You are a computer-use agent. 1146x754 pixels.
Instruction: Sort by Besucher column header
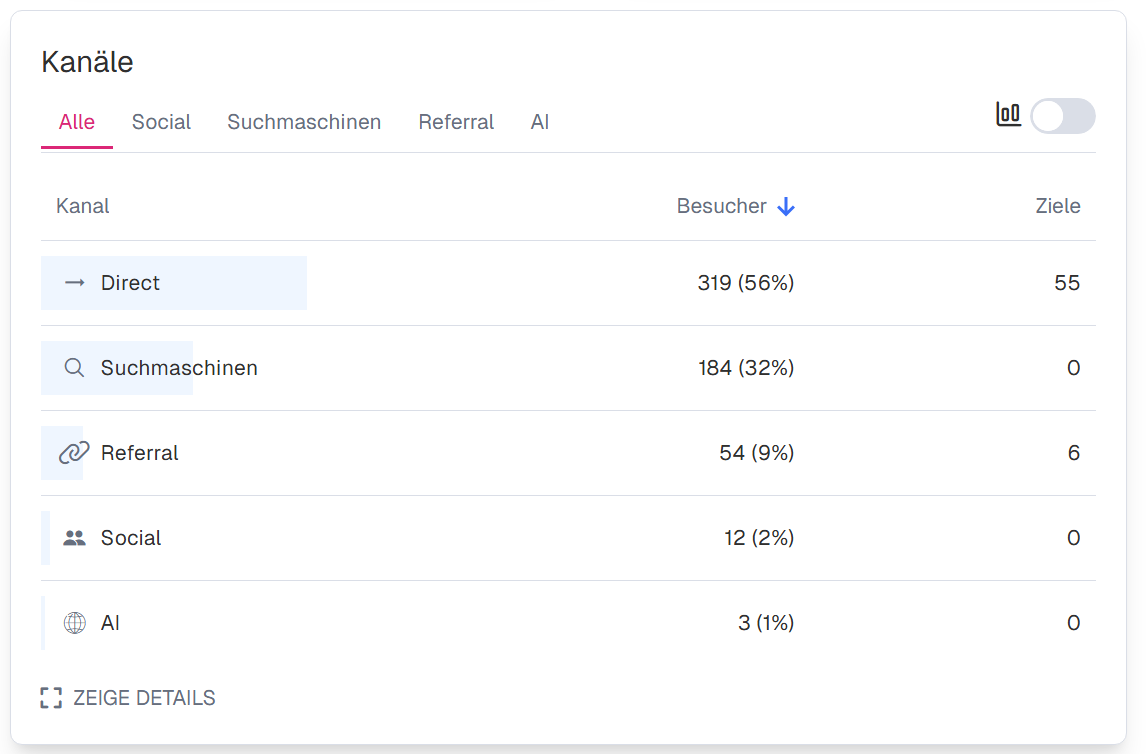point(721,206)
